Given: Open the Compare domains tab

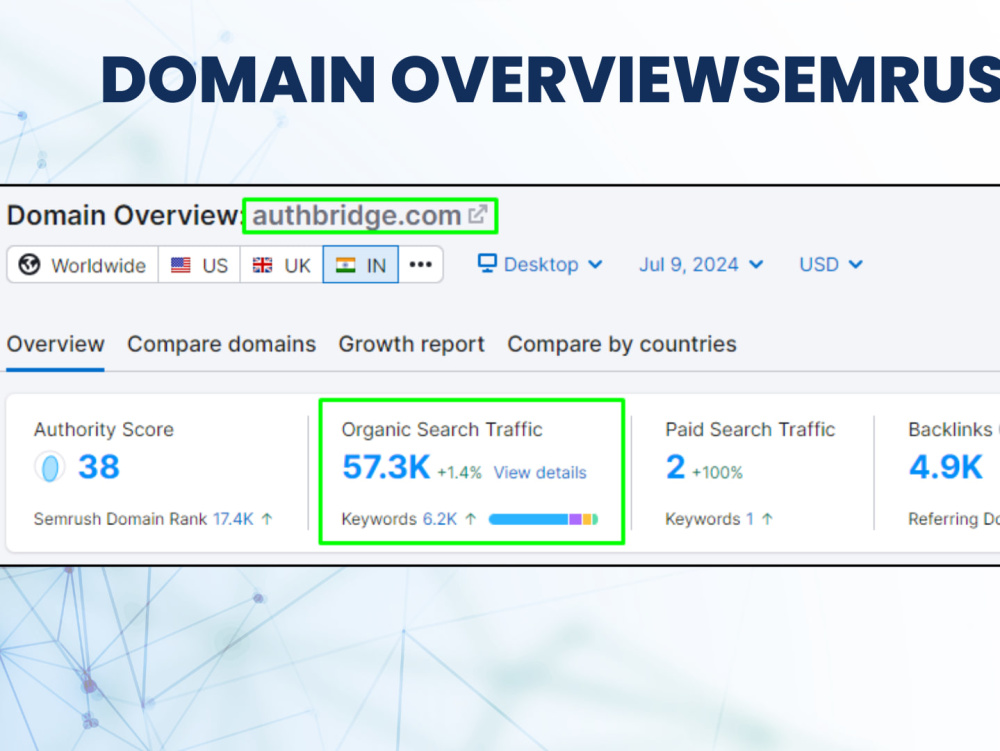Looking at the screenshot, I should point(221,344).
